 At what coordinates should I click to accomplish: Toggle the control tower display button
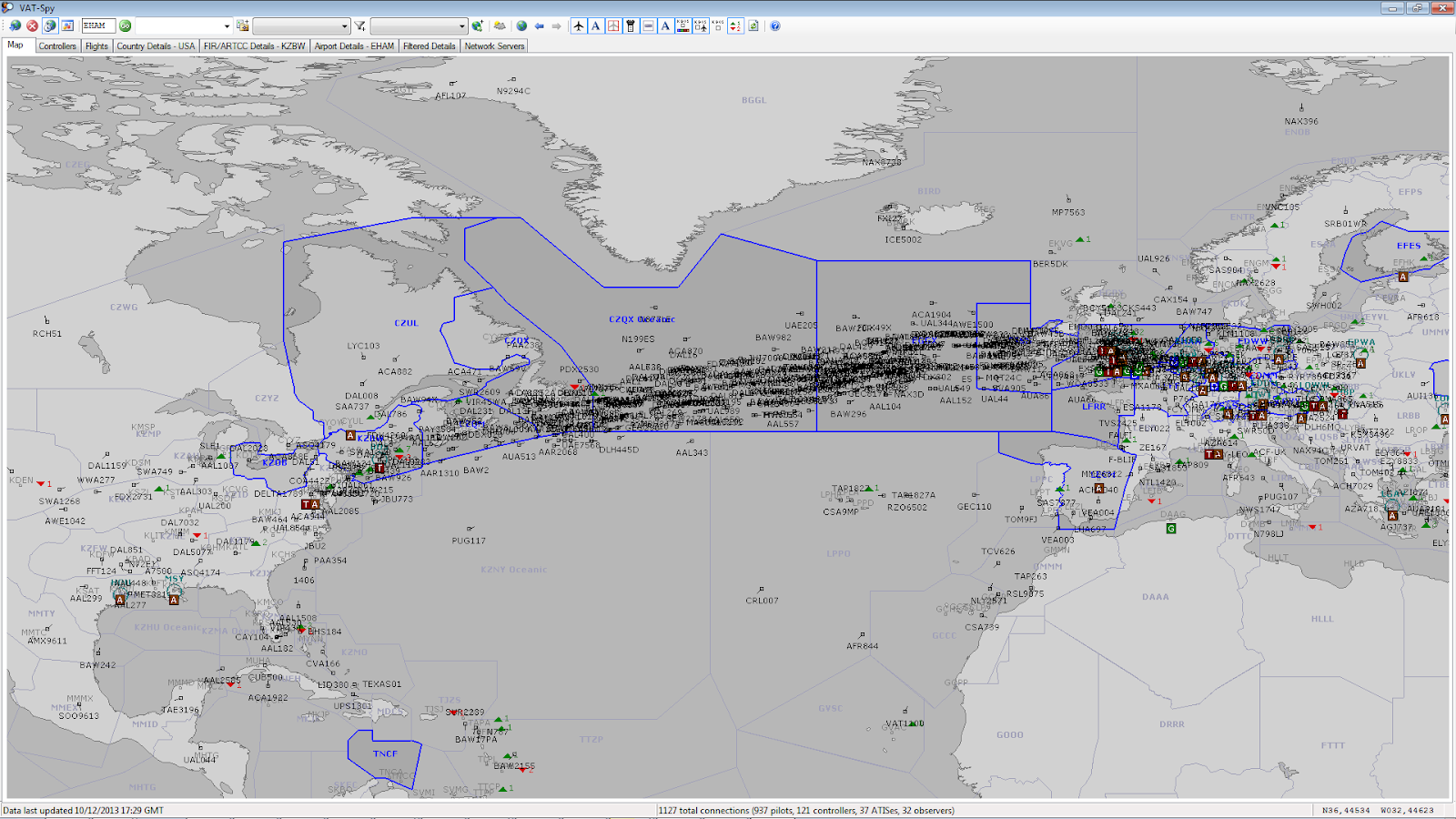[631, 26]
